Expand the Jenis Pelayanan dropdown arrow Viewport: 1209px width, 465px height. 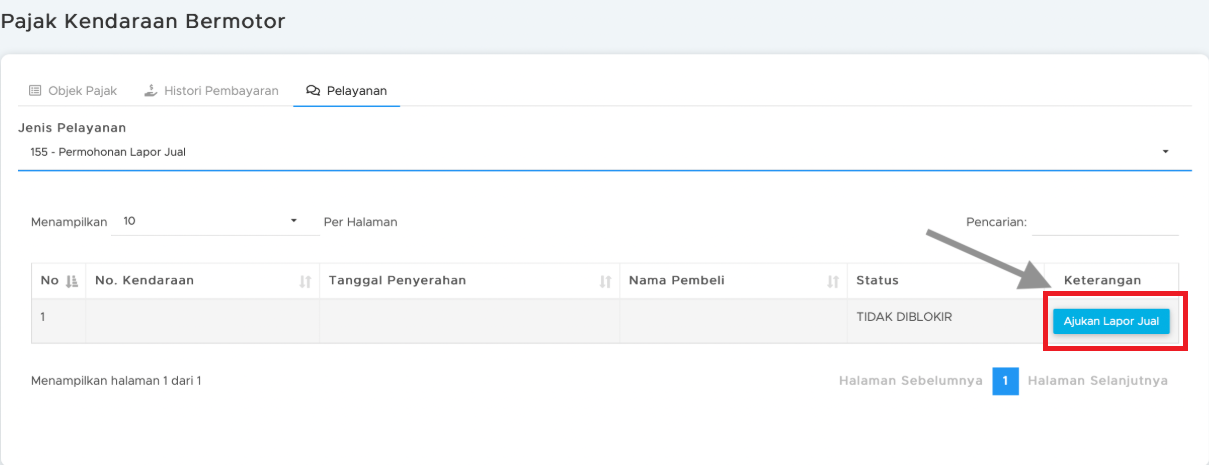(1165, 152)
